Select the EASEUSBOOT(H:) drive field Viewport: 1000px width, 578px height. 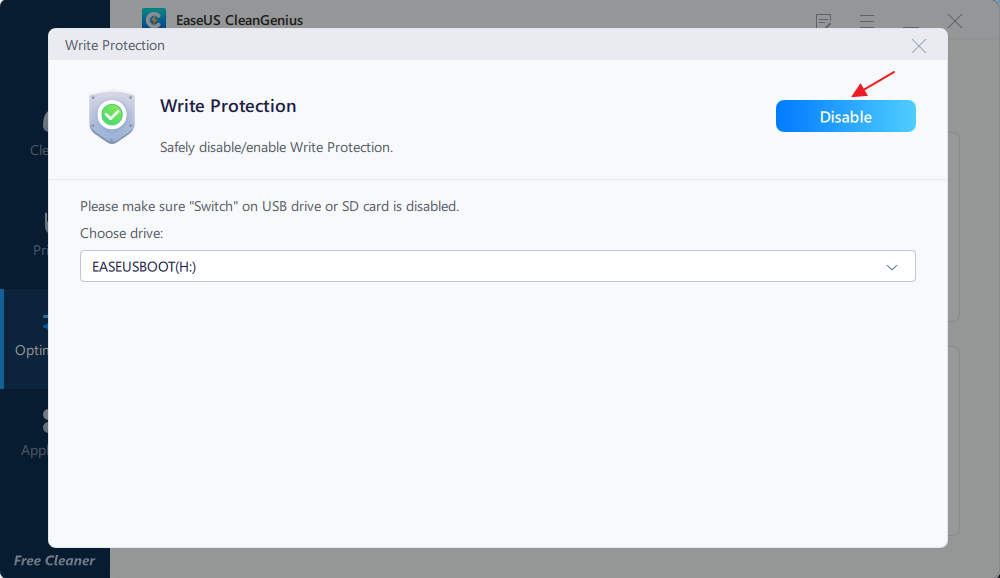pos(497,266)
